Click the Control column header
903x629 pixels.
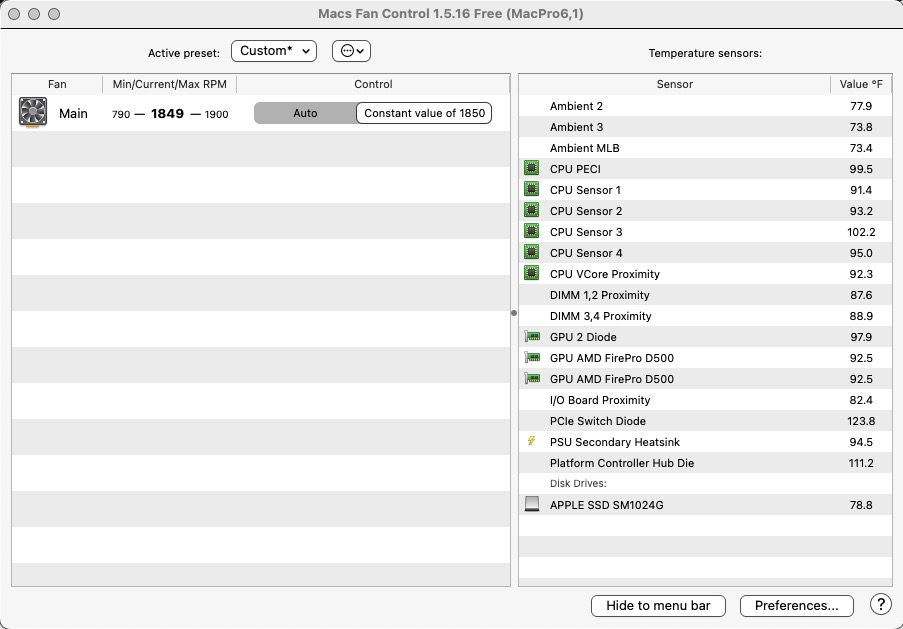pyautogui.click(x=373, y=84)
